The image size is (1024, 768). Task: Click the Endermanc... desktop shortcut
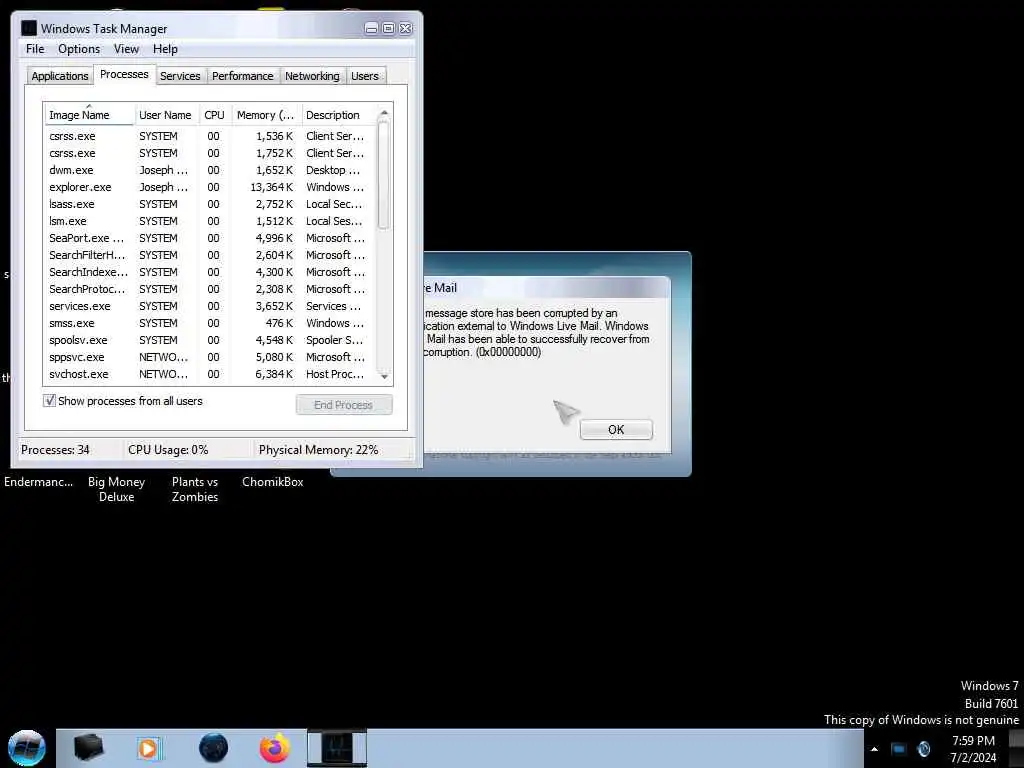[39, 482]
